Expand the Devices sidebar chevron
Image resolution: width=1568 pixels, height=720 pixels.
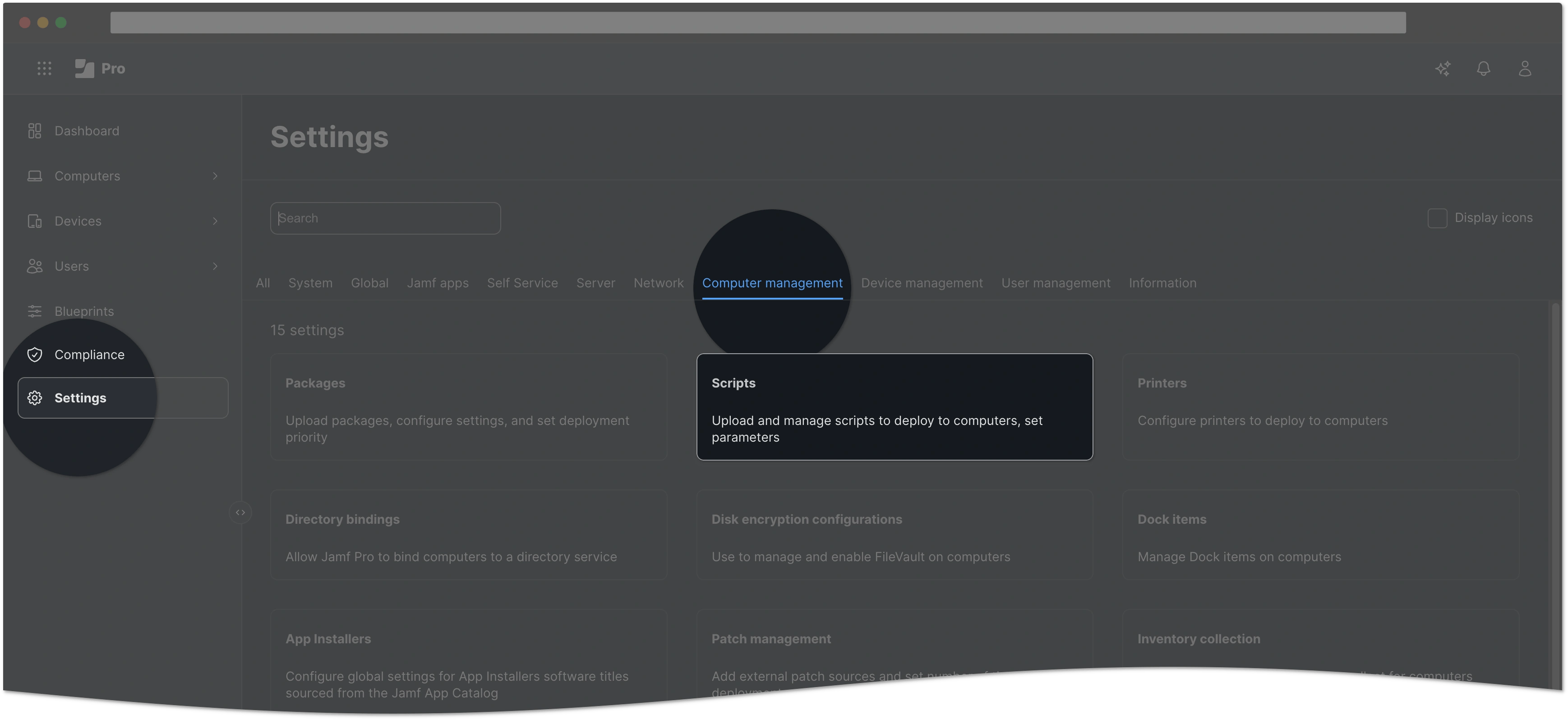215,221
